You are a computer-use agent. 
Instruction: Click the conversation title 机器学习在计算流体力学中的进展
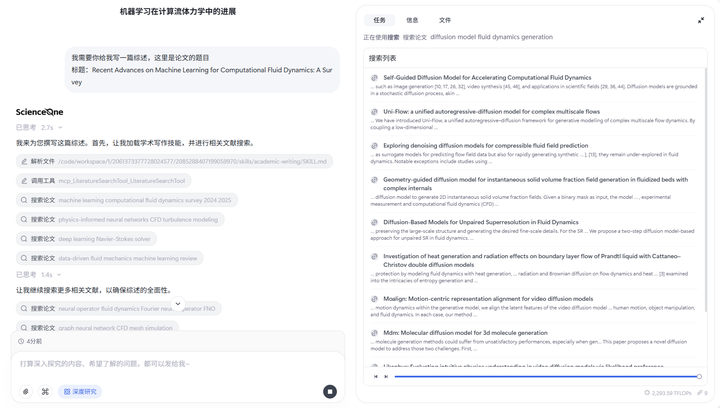pos(178,11)
